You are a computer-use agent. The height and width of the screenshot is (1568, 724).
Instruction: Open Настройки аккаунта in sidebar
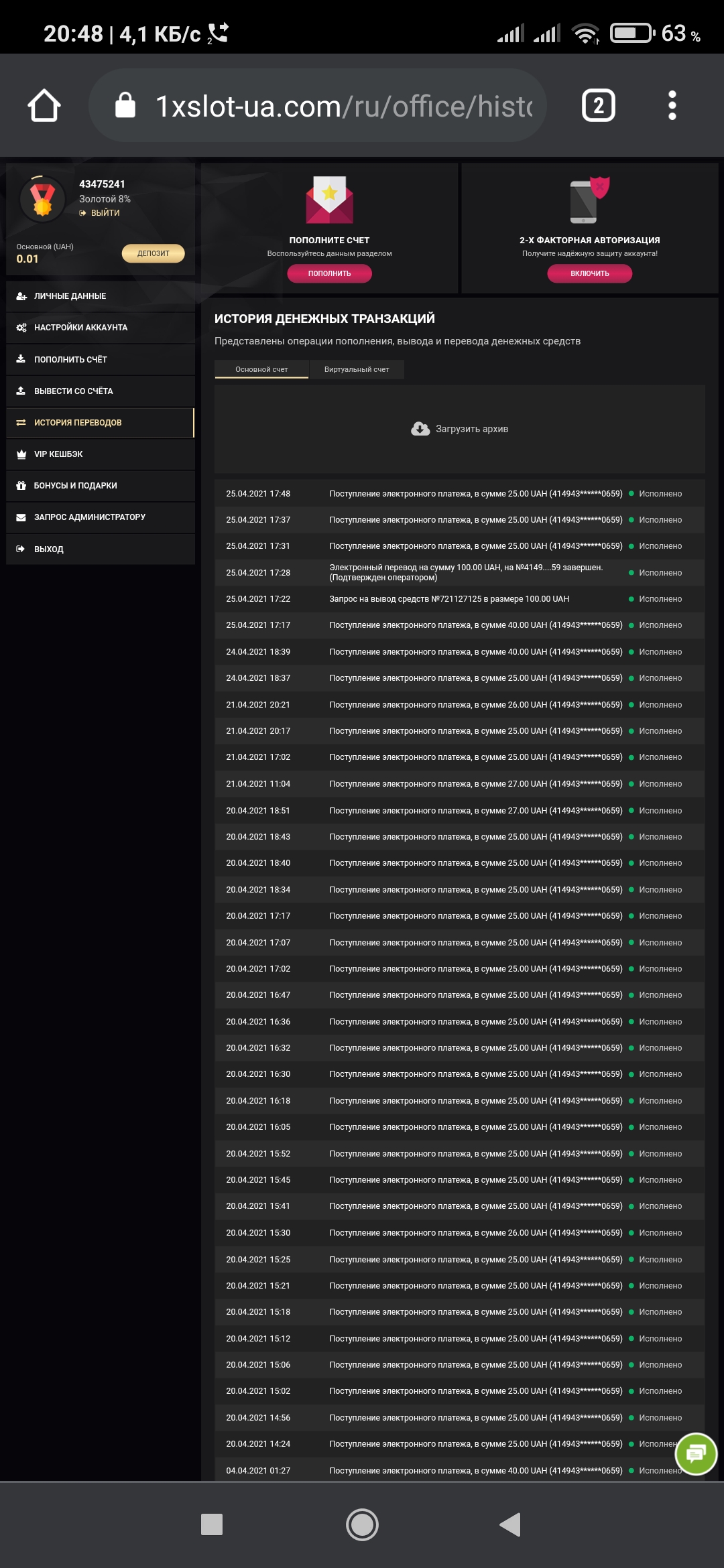click(80, 328)
